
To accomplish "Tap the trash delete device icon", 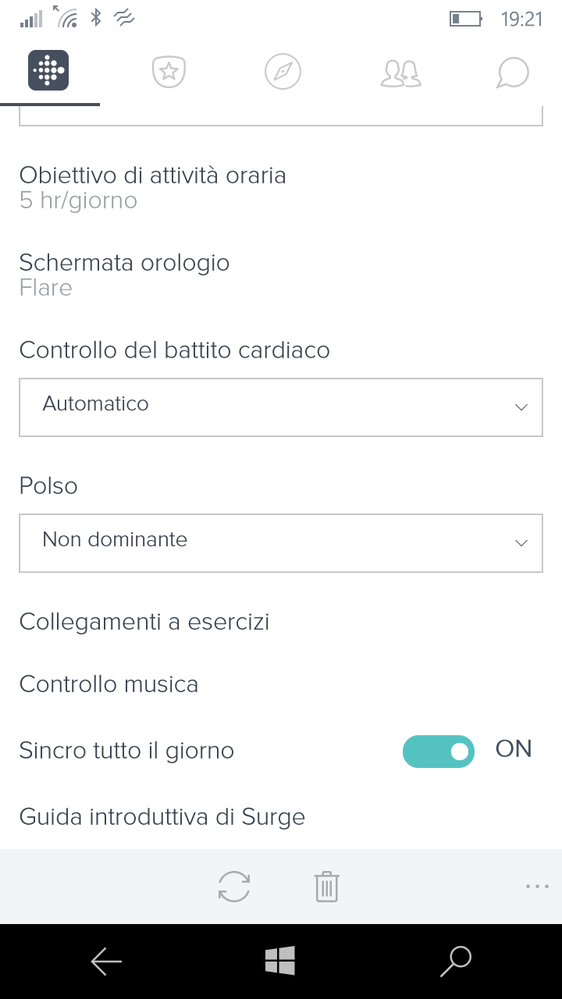I will [x=326, y=886].
